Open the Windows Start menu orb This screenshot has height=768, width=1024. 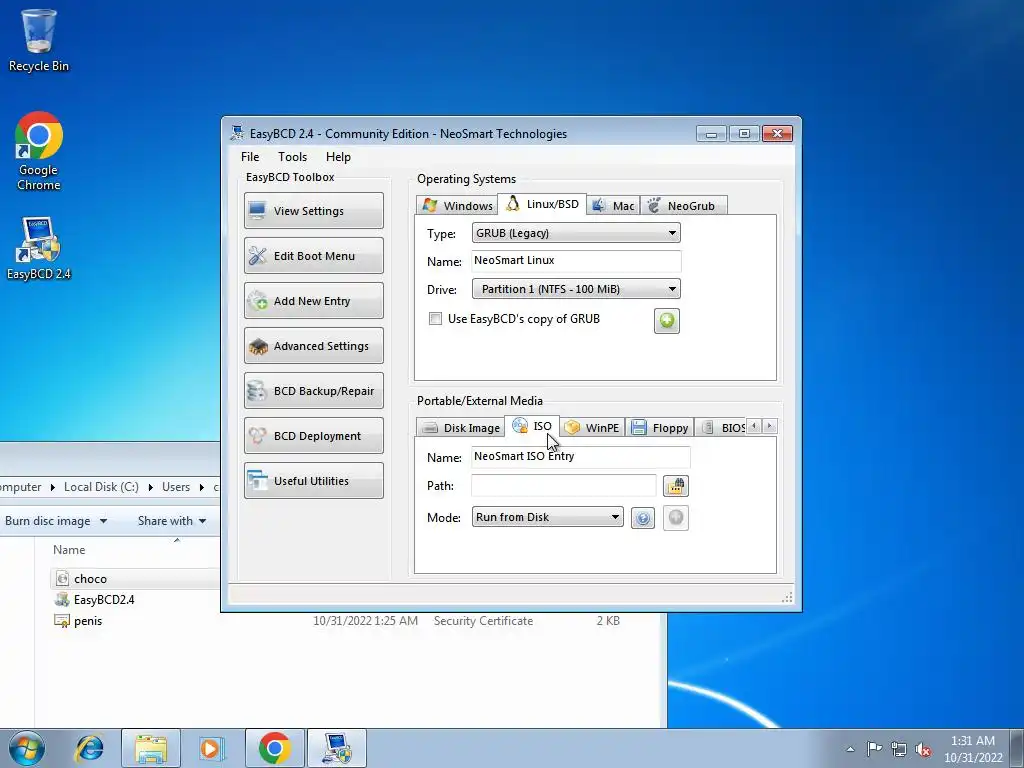(27, 748)
